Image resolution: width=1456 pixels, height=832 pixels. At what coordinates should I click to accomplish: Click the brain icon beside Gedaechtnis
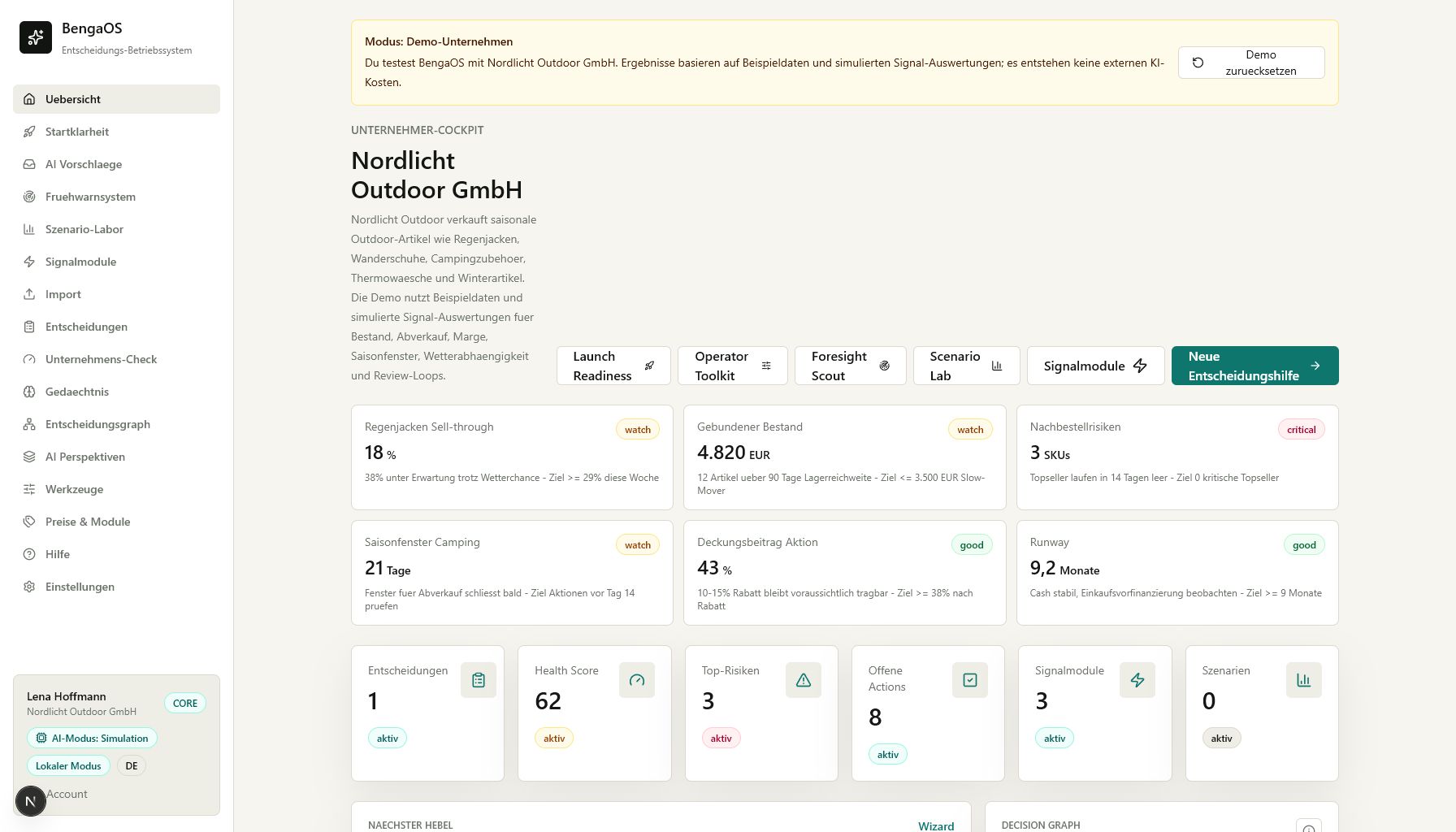pyautogui.click(x=29, y=392)
